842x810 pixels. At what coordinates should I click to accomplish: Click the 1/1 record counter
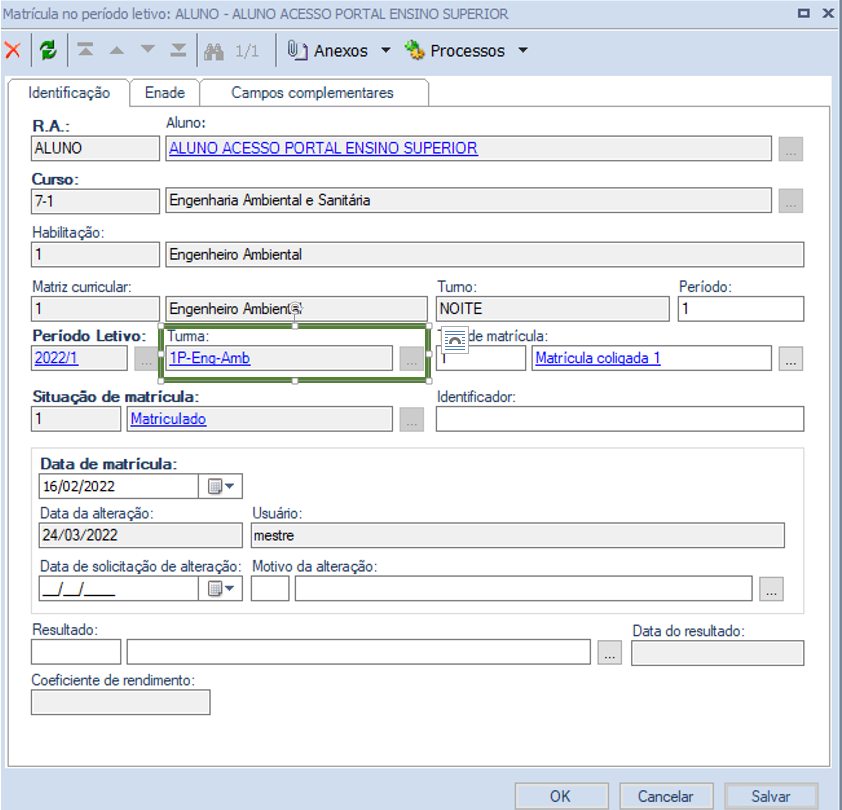[247, 52]
